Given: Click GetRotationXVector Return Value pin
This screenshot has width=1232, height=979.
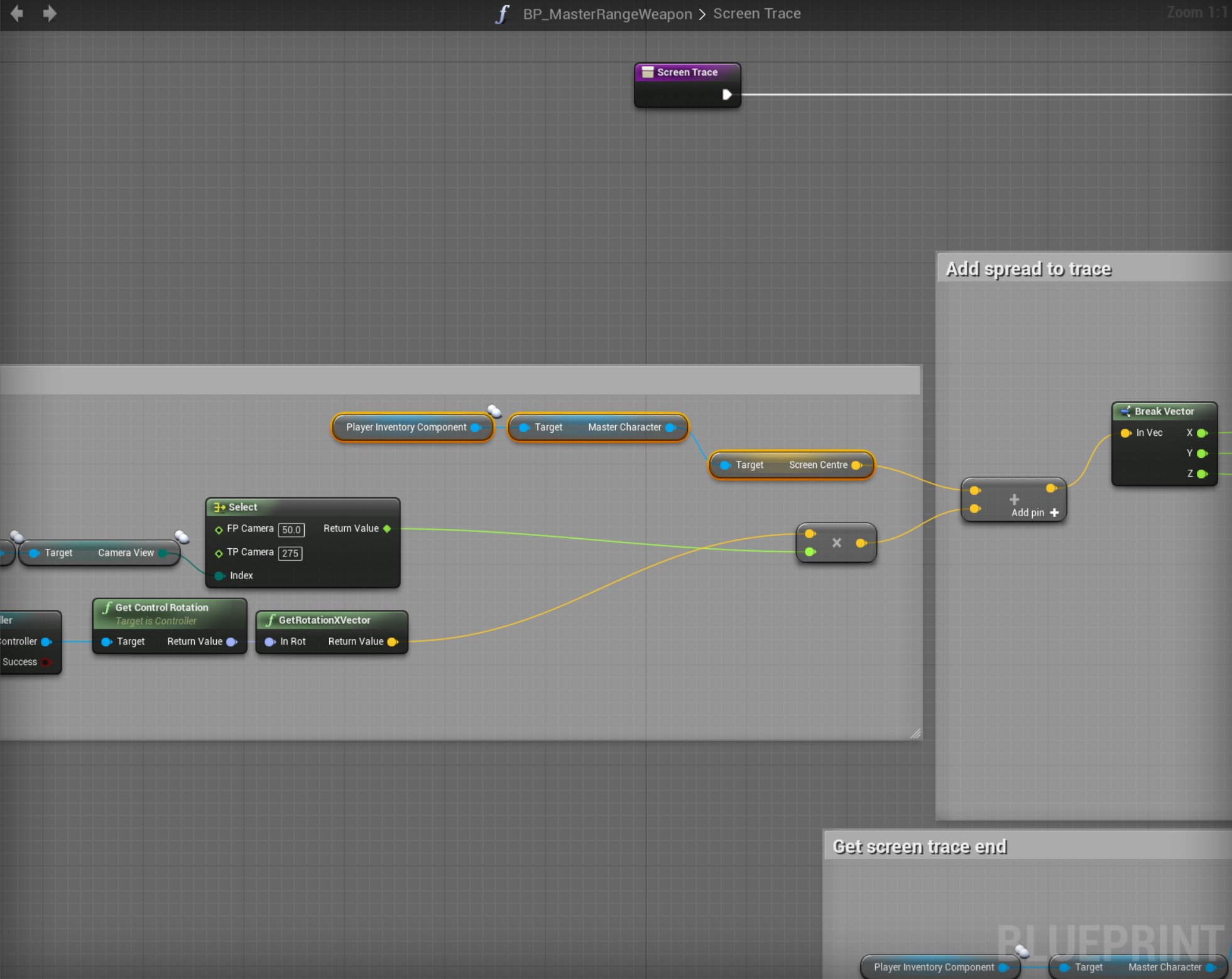Looking at the screenshot, I should coord(393,641).
